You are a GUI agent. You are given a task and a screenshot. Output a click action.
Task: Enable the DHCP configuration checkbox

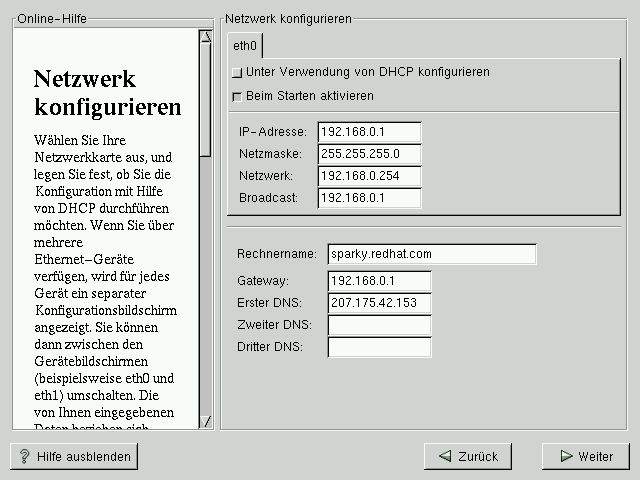tap(237, 73)
